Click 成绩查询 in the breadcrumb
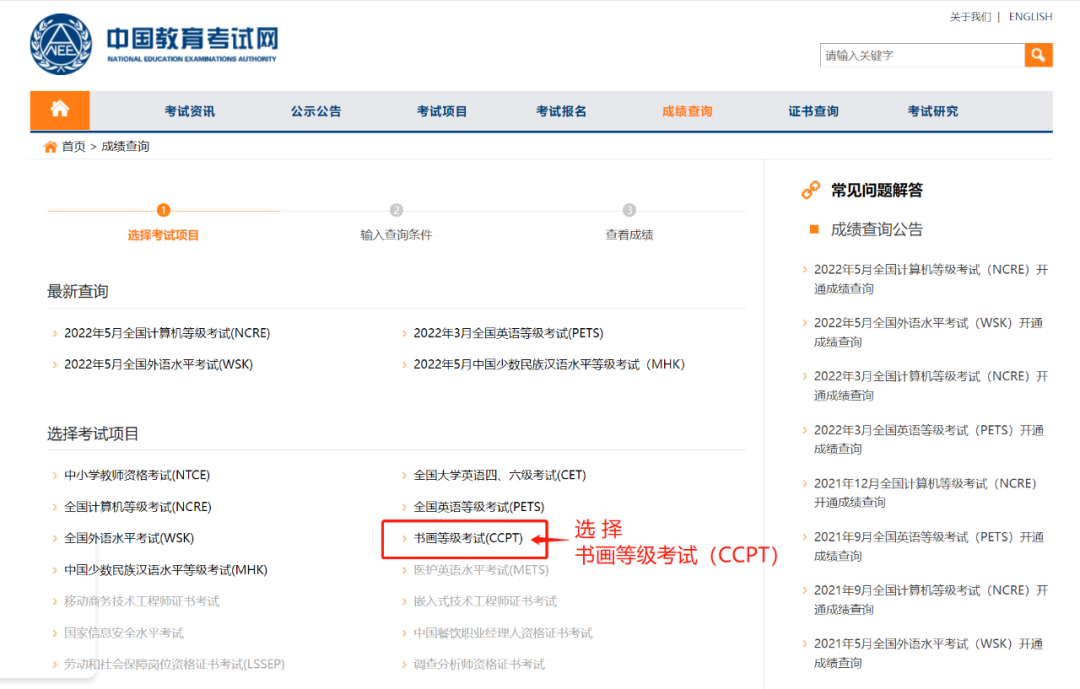1080x689 pixels. pos(125,147)
